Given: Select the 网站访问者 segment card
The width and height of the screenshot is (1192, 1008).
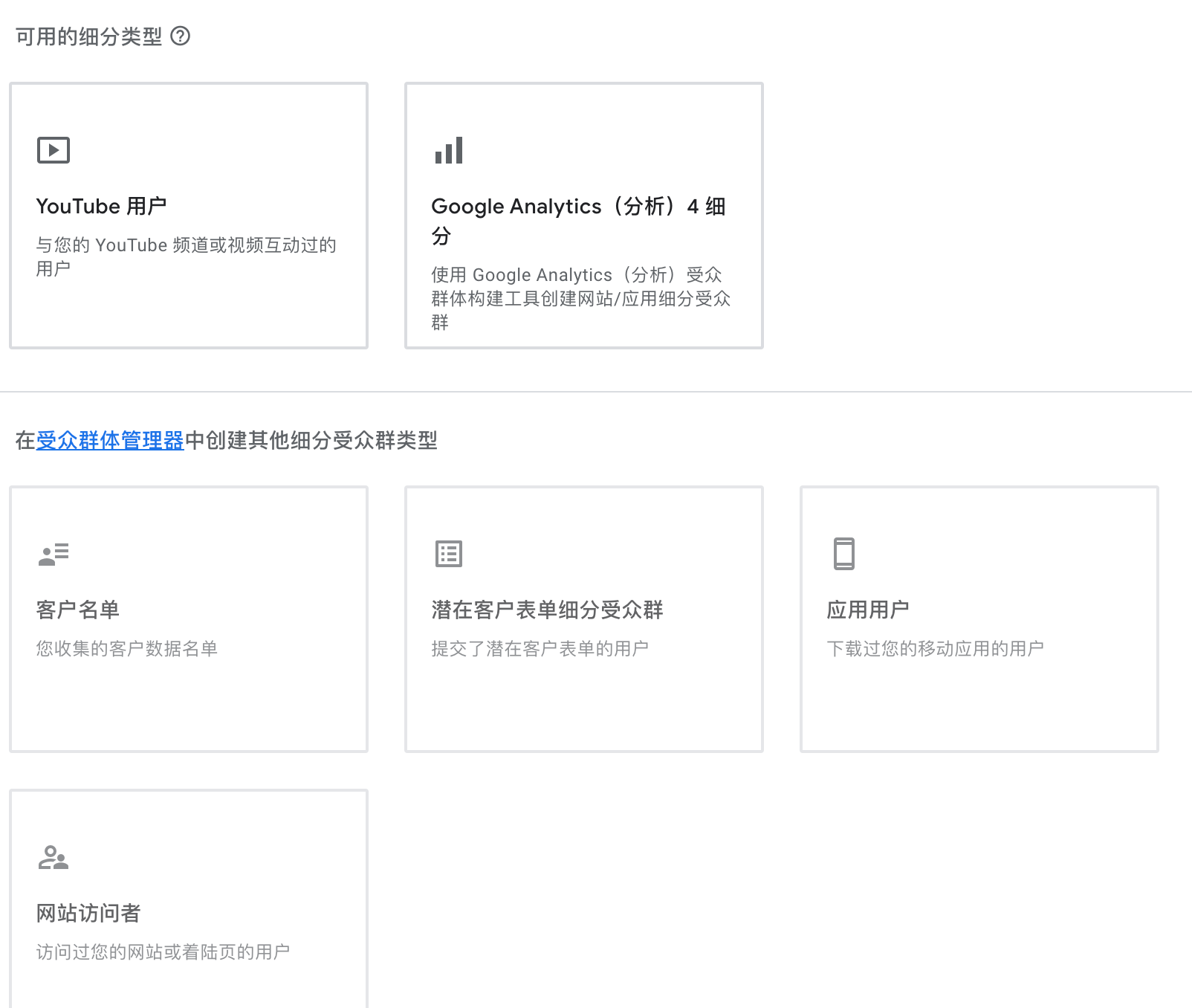Looking at the screenshot, I should point(188,899).
